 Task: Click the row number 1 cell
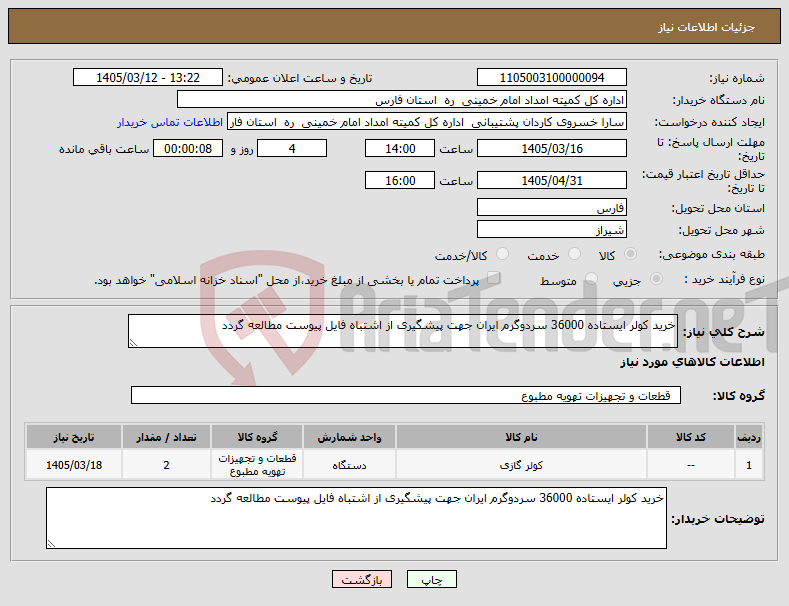[749, 465]
